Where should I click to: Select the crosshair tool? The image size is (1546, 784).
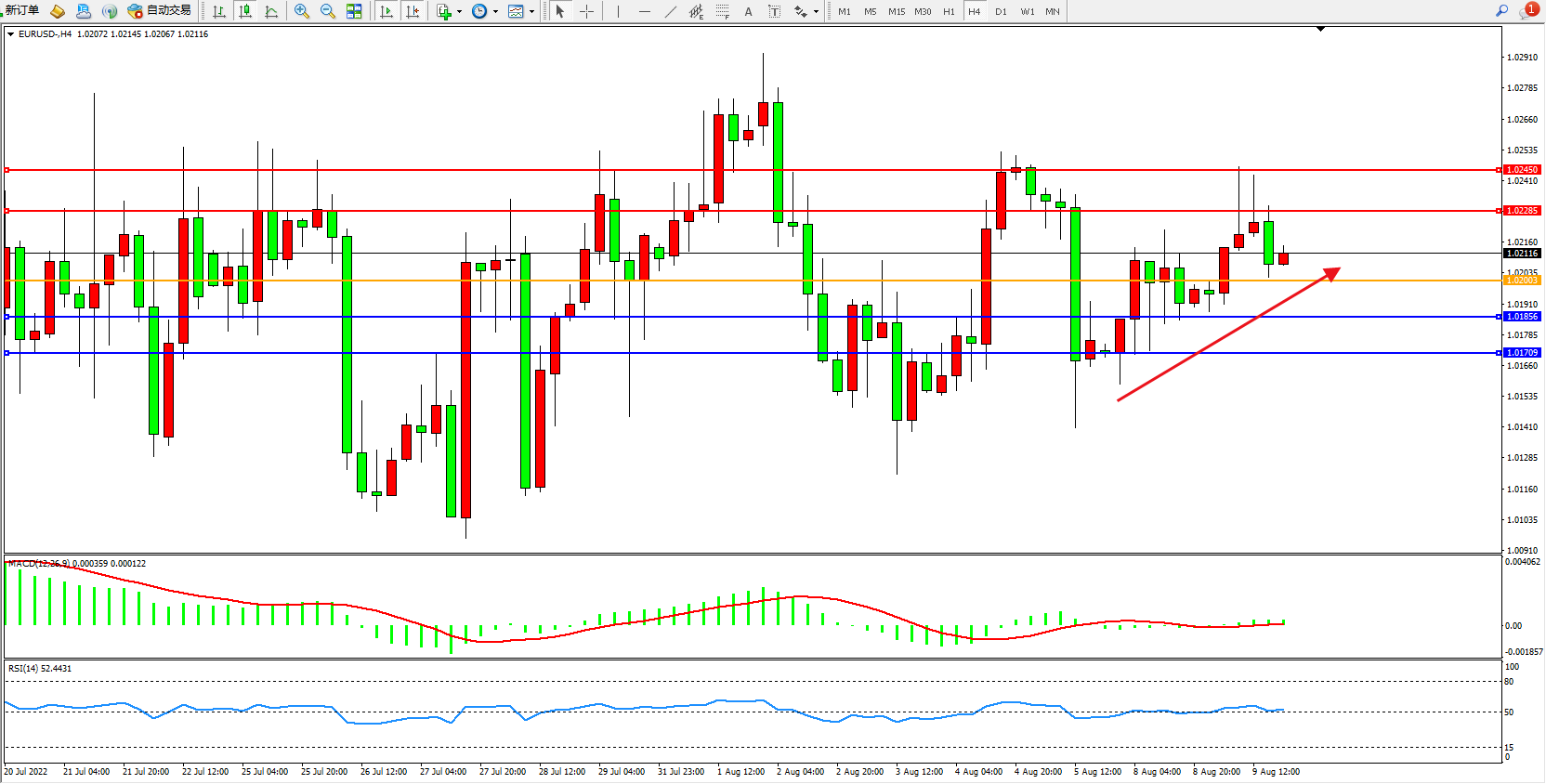(x=586, y=12)
